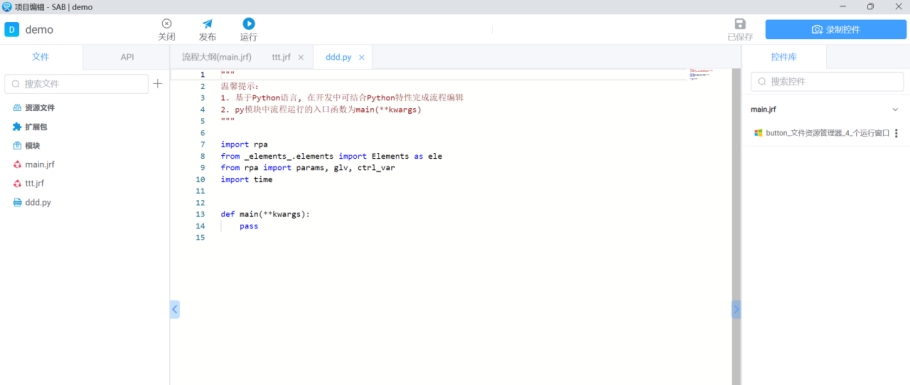Screen dimensions: 910x385
Task: Open the 模块 modules item
Action: tap(32, 146)
